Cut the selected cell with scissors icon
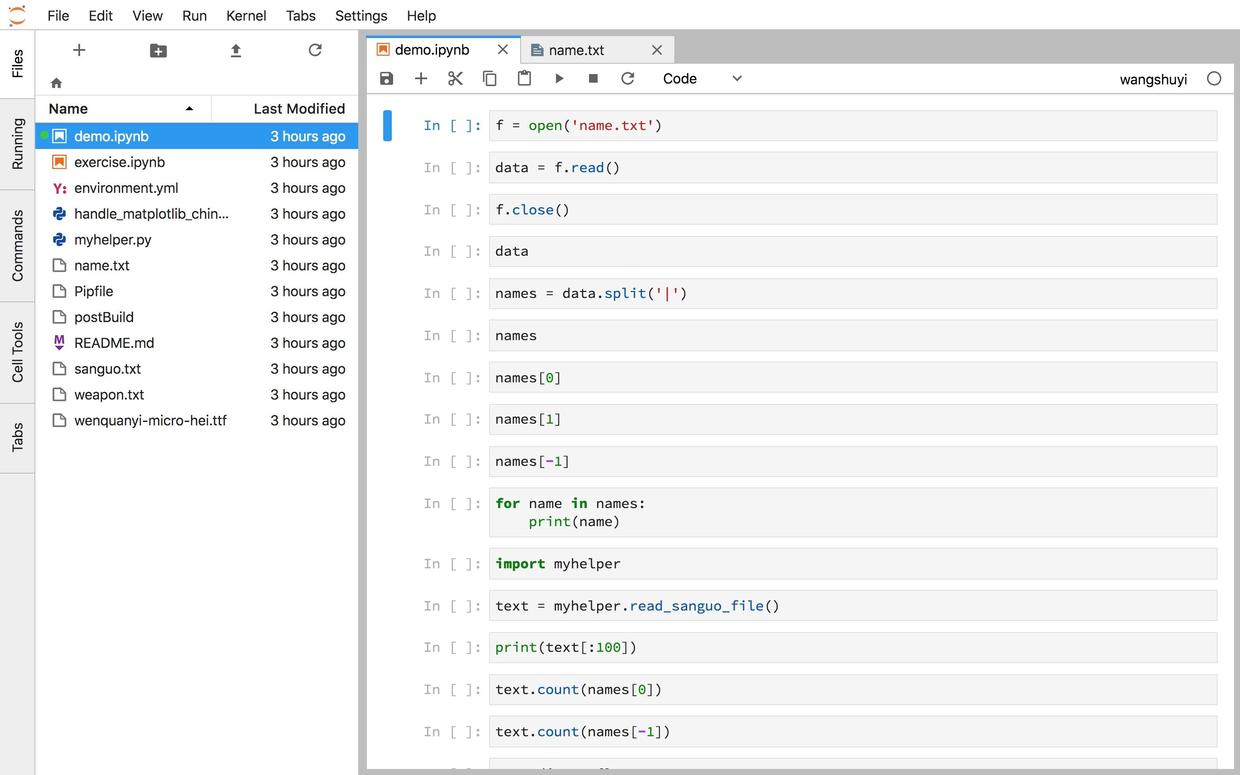Viewport: 1240px width, 775px height. pos(455,78)
